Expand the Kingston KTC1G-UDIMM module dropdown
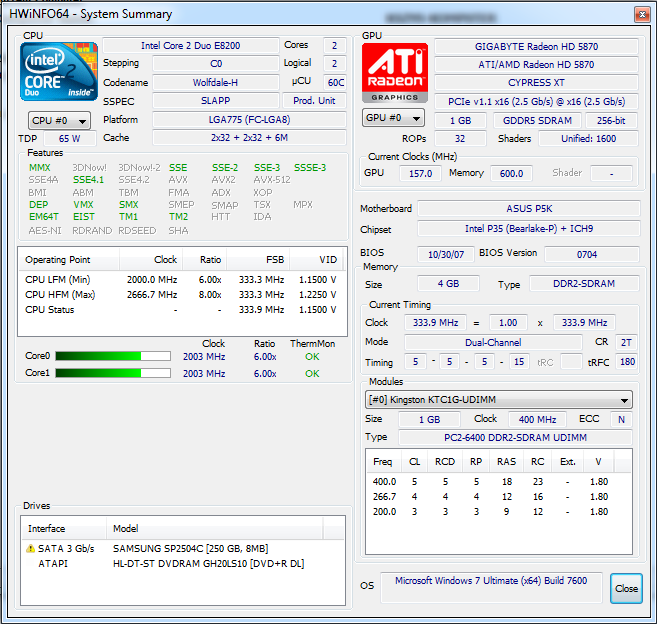Viewport: 657px width, 624px height. tap(499, 400)
